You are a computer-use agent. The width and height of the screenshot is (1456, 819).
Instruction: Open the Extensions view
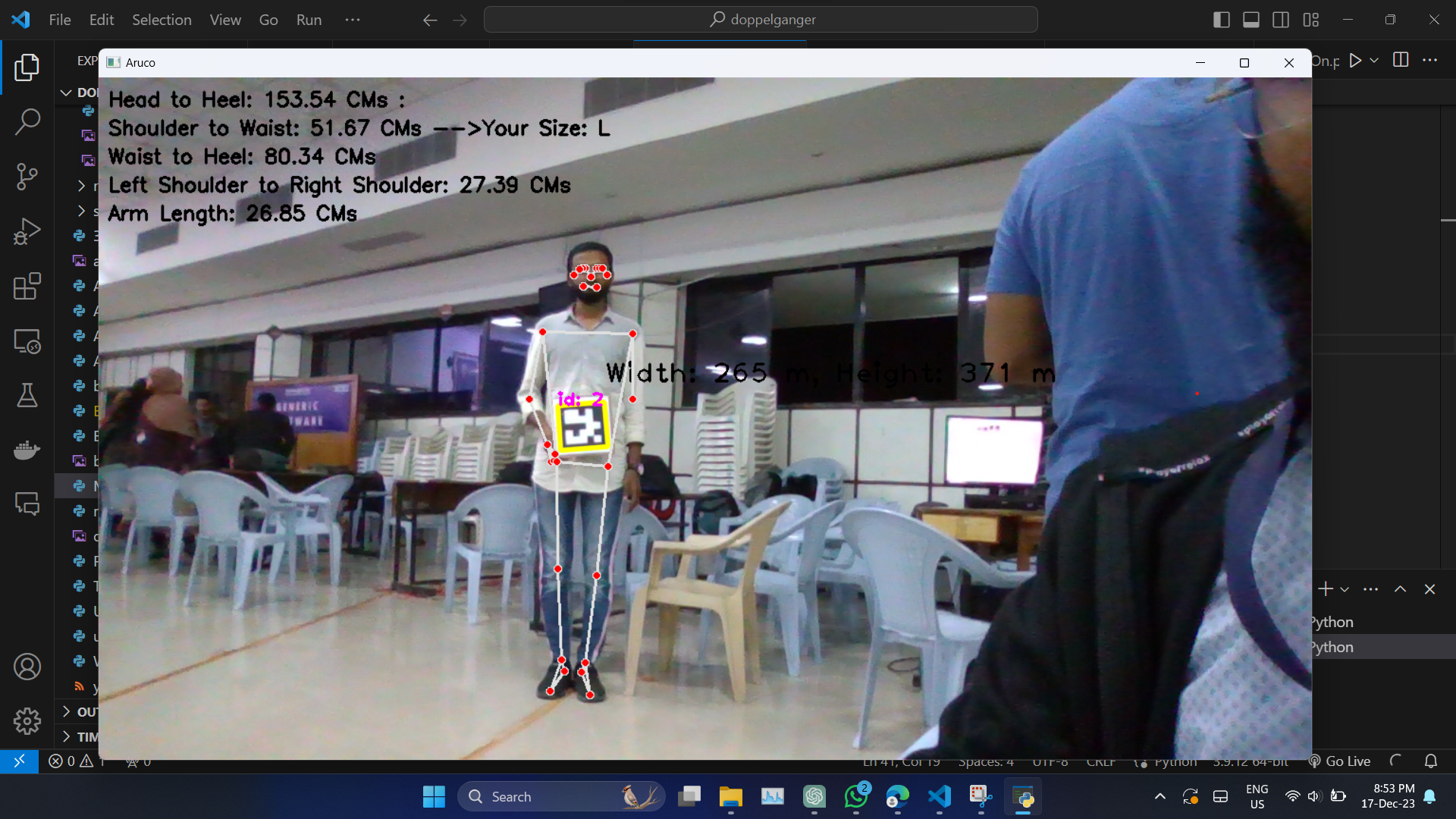27,287
